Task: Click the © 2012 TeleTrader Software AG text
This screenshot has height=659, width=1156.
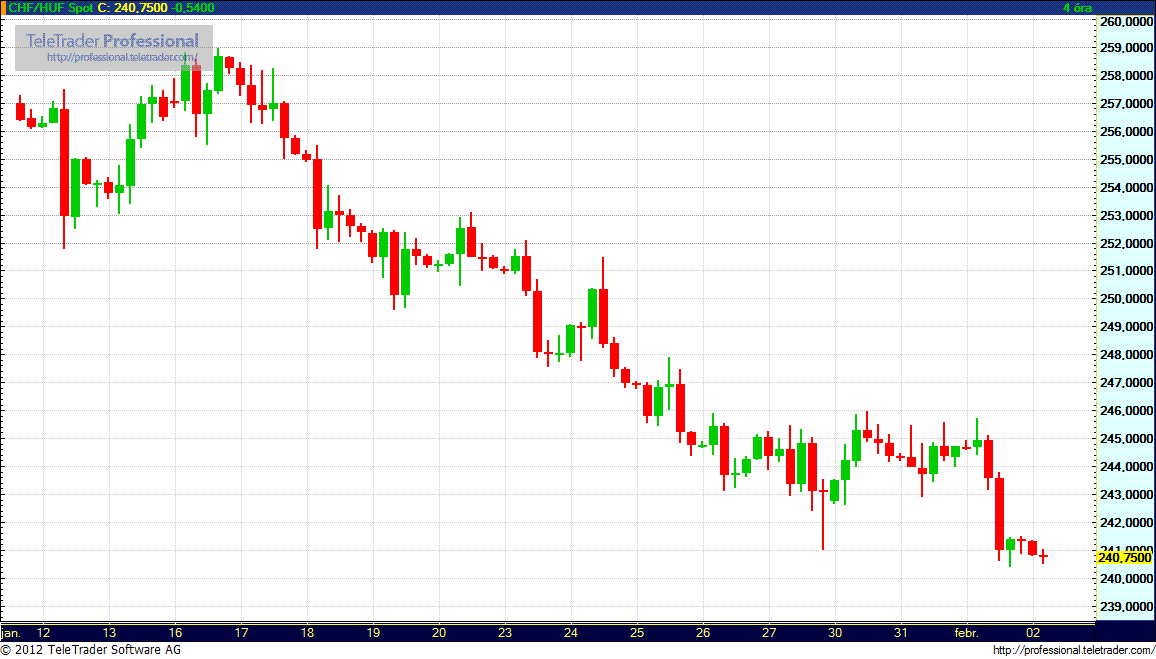Action: coord(91,649)
